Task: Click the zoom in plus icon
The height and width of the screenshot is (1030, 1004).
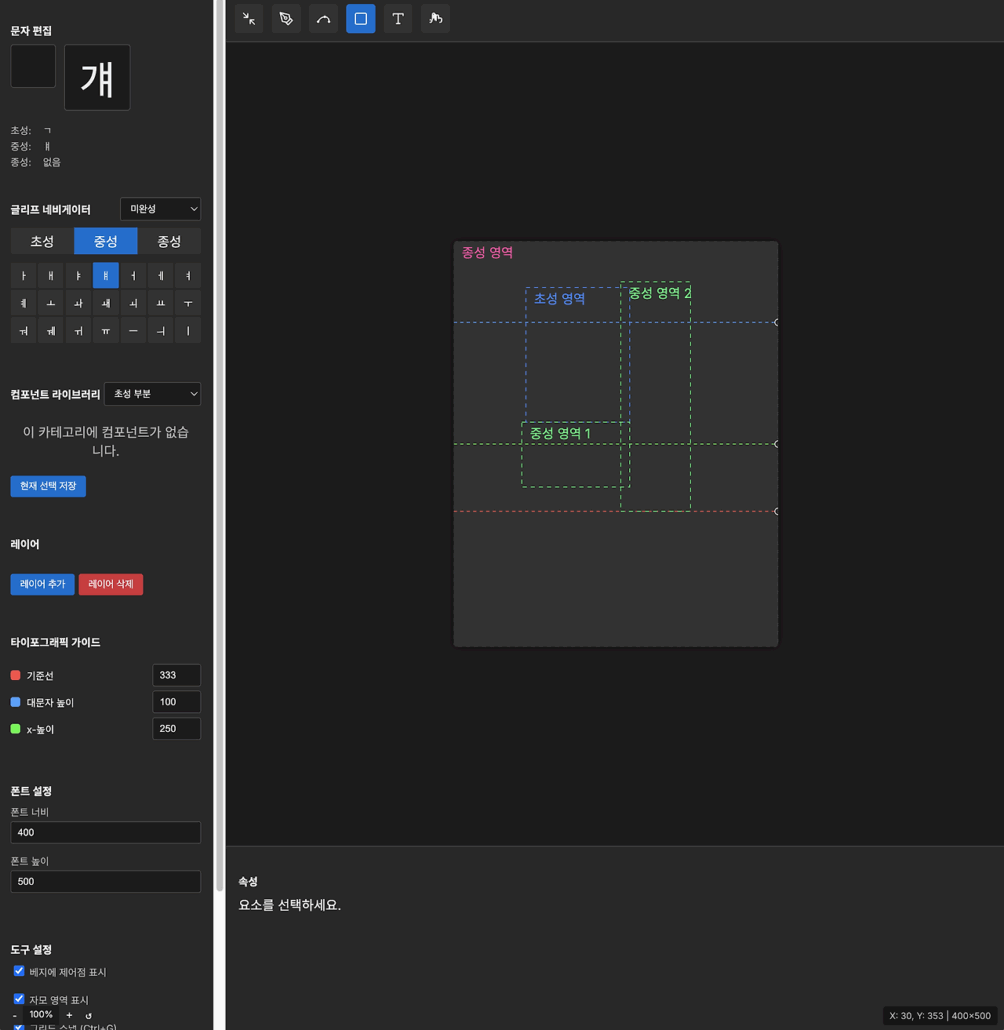Action: pyautogui.click(x=69, y=1015)
